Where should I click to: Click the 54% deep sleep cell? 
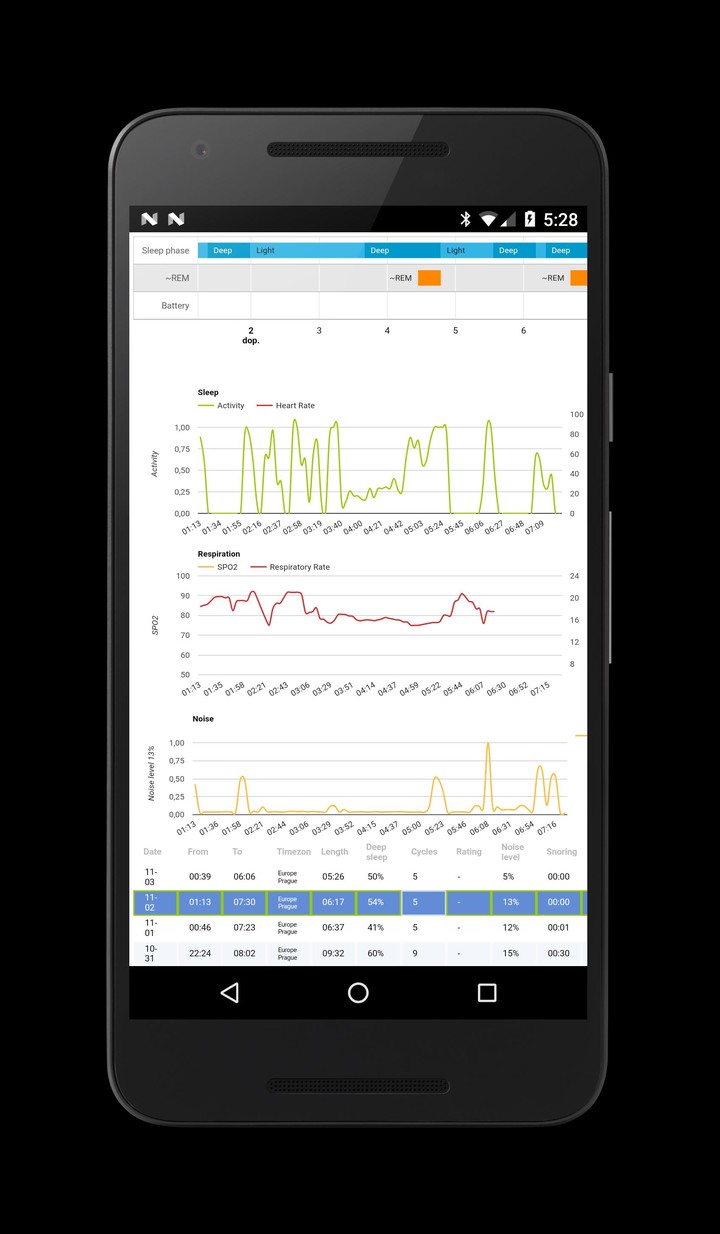click(376, 902)
